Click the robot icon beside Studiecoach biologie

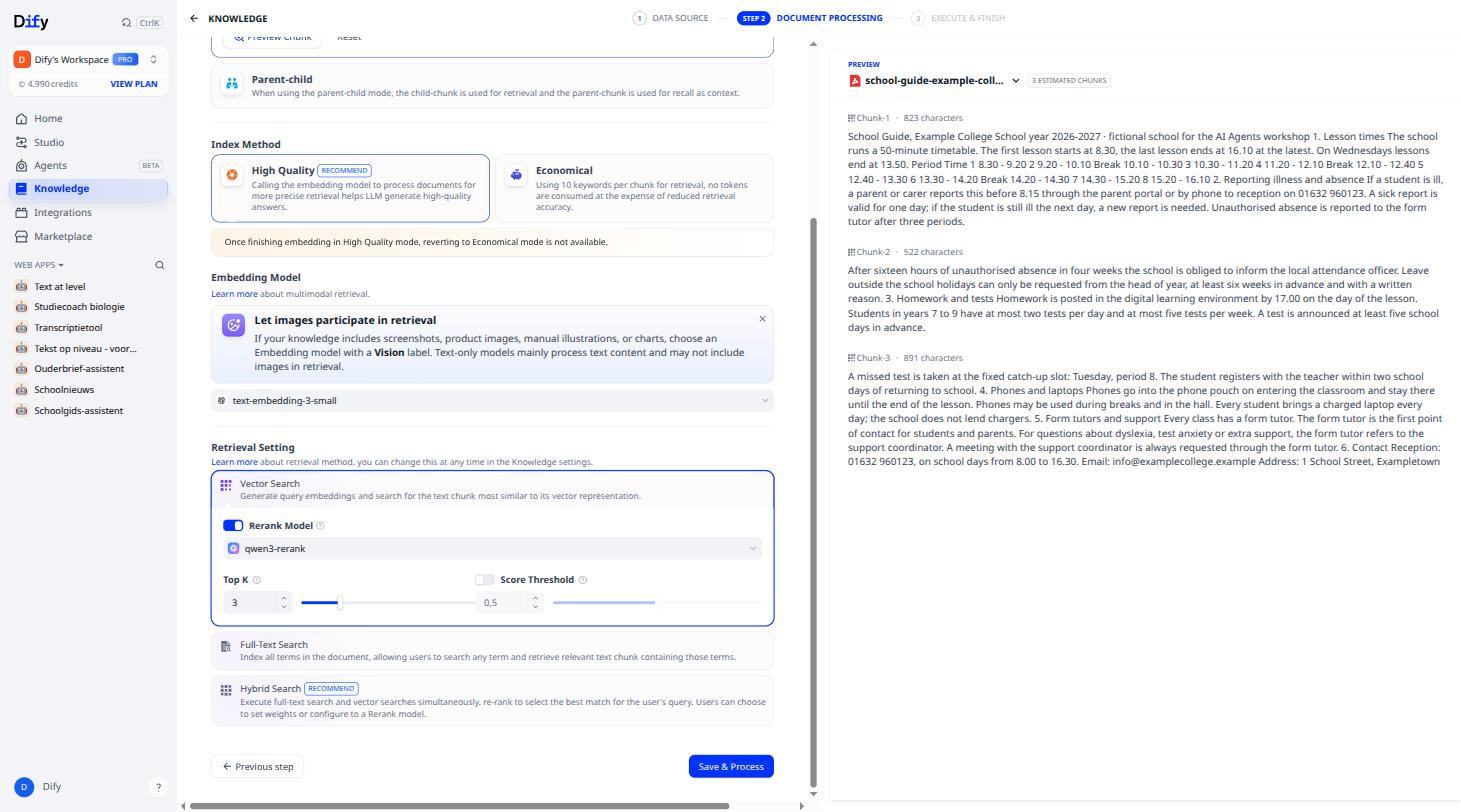22,307
